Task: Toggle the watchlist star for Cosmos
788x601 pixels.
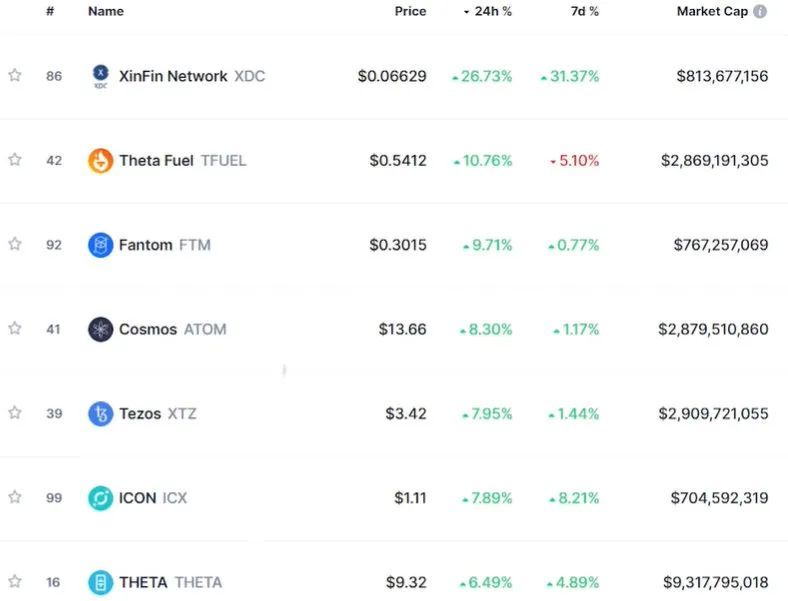Action: (15, 329)
